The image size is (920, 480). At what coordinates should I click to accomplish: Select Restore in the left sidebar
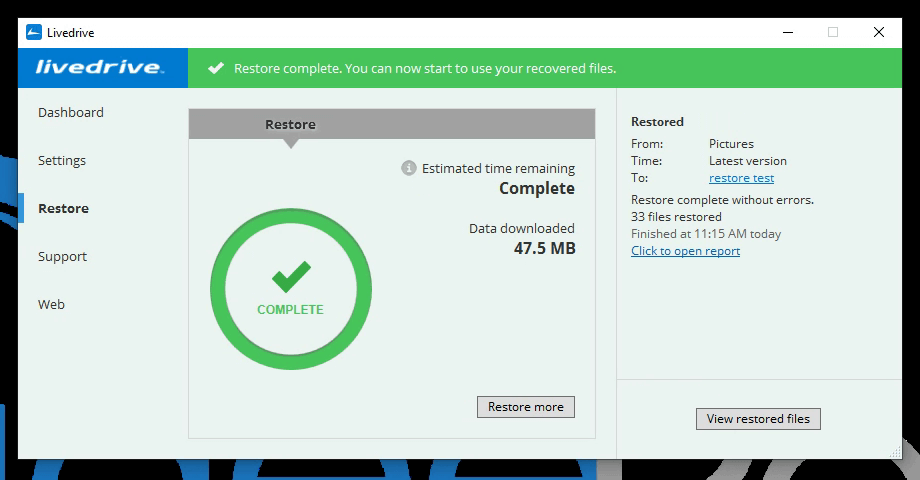pyautogui.click(x=63, y=209)
